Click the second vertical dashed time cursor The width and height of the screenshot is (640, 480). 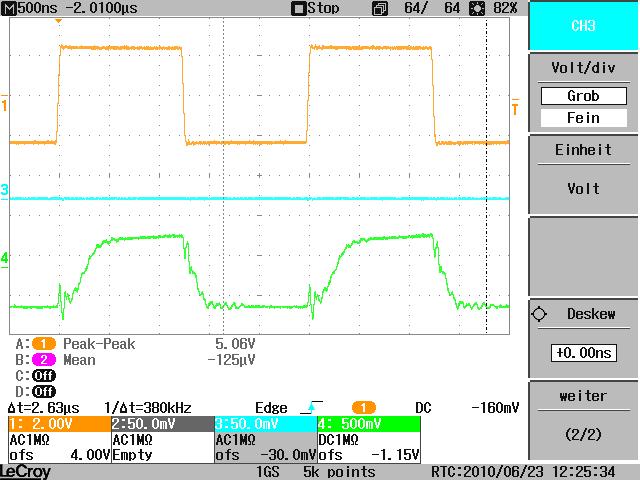(x=486, y=176)
